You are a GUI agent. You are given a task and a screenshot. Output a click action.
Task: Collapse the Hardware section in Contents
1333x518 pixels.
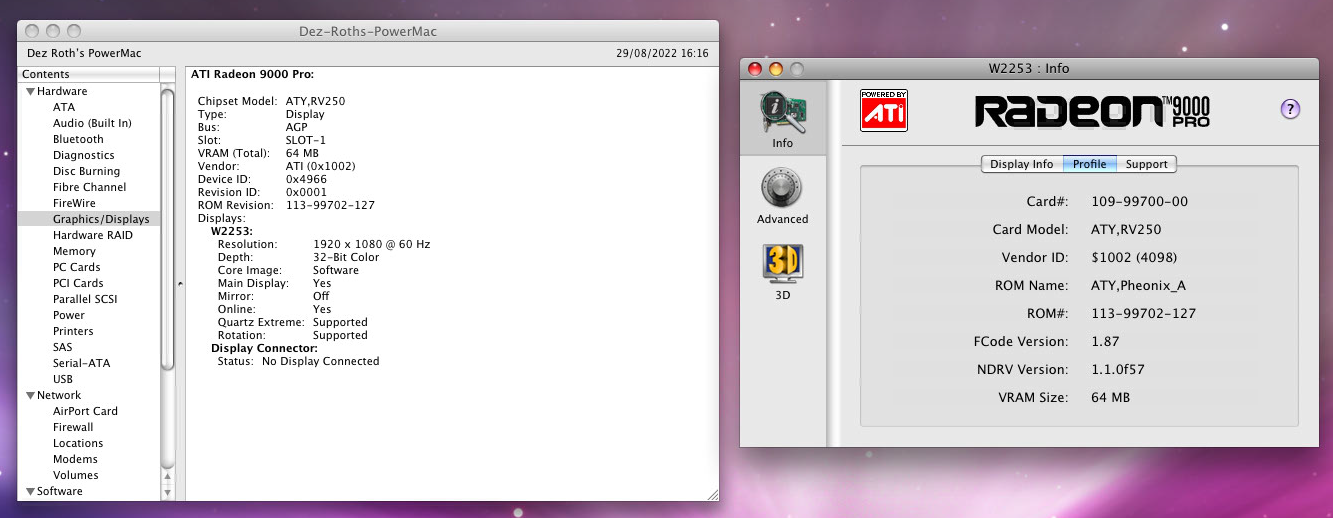(30, 91)
